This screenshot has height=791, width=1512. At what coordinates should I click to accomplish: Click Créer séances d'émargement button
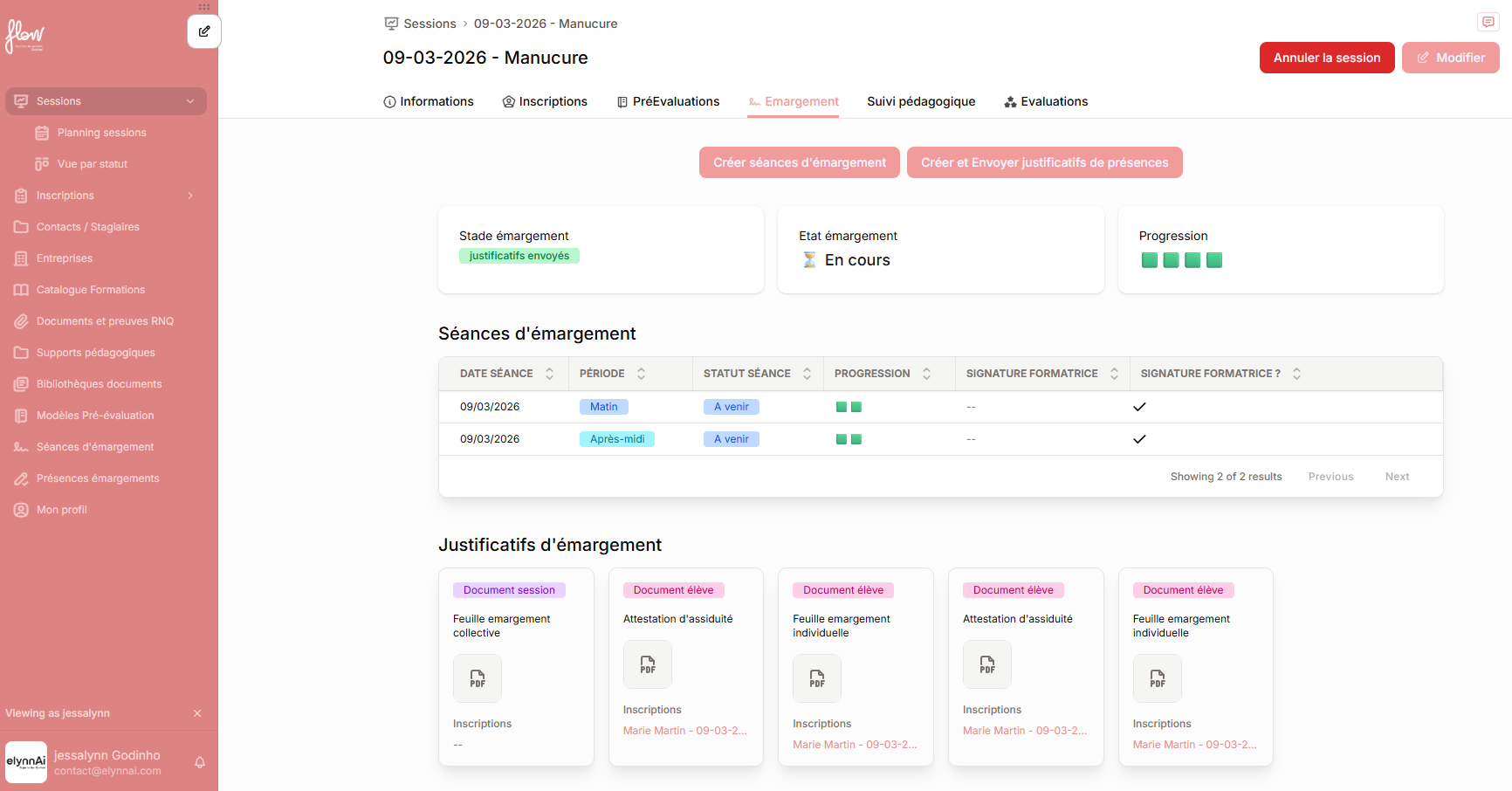click(x=800, y=162)
